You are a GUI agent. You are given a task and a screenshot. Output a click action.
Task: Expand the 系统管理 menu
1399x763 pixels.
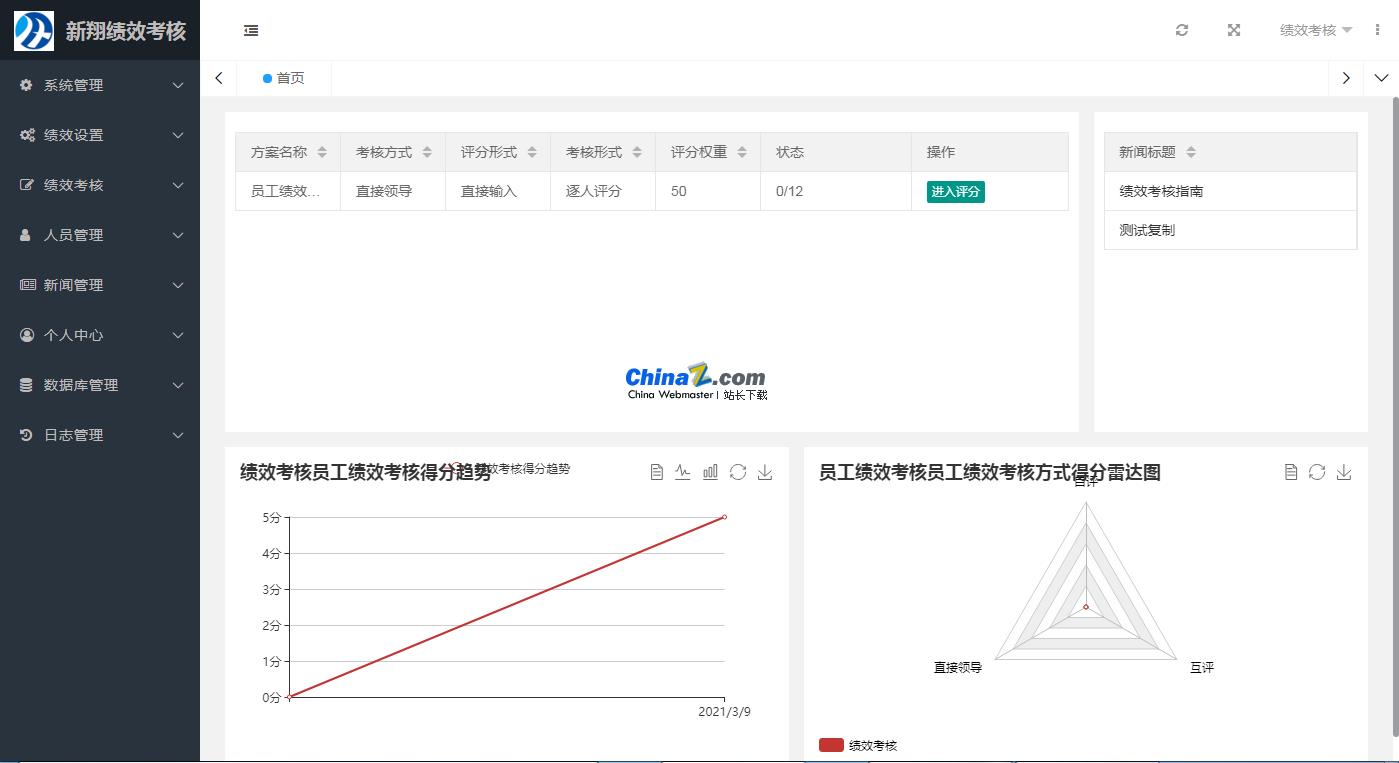[x=100, y=85]
